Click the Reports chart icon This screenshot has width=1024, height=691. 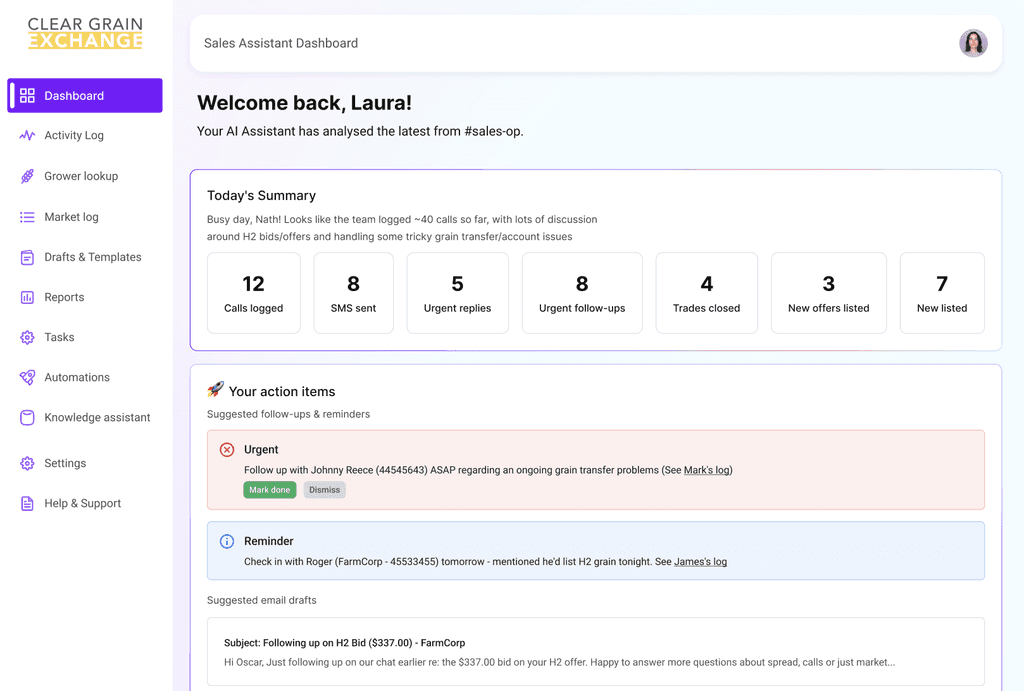click(27, 297)
